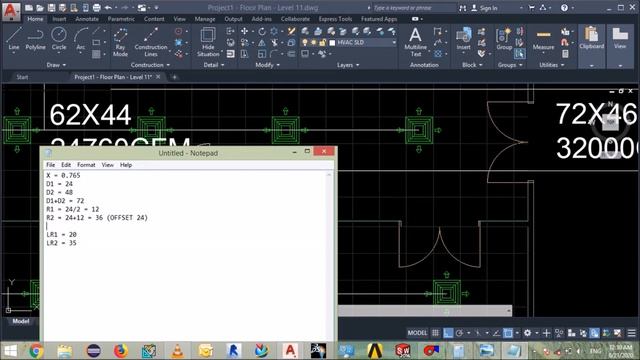
Task: Open the File menu in Notepad
Action: click(51, 165)
